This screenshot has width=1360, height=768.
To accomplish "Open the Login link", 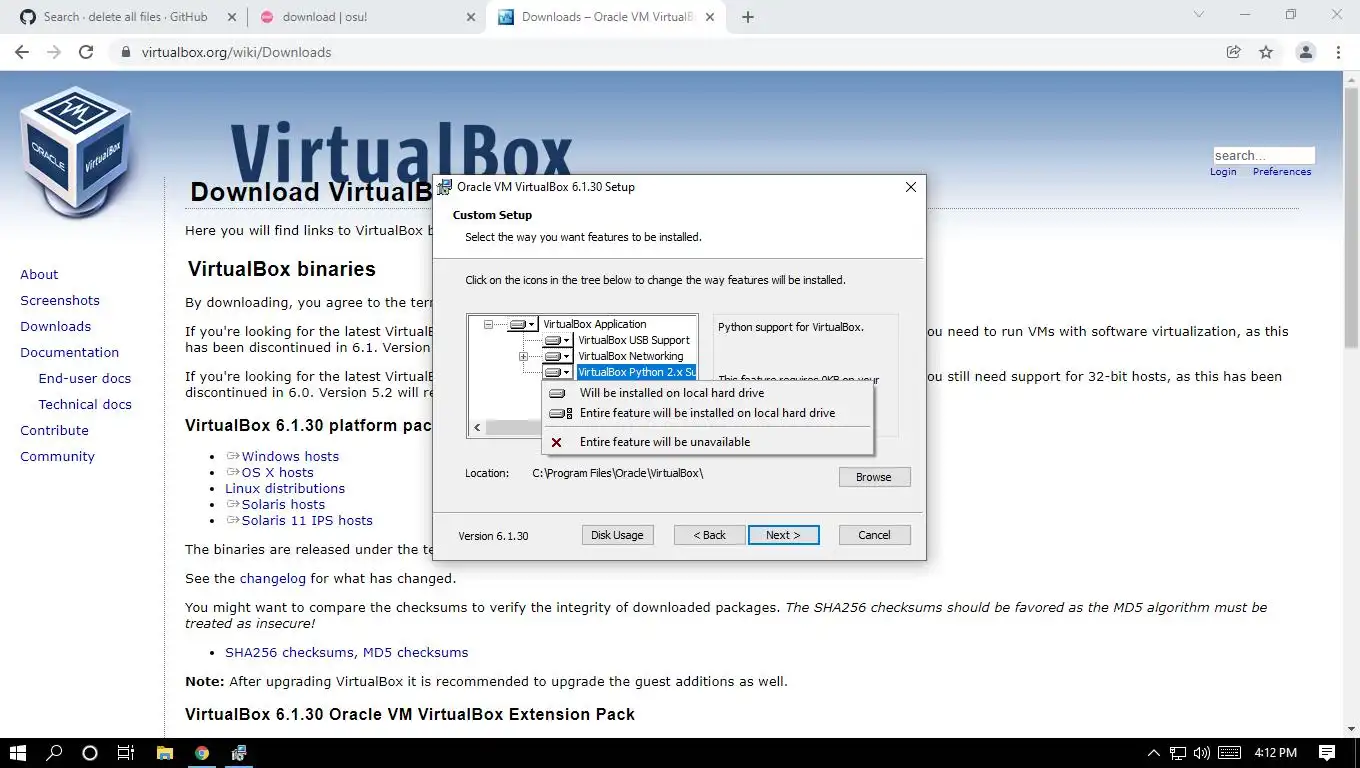I will pyautogui.click(x=1223, y=172).
